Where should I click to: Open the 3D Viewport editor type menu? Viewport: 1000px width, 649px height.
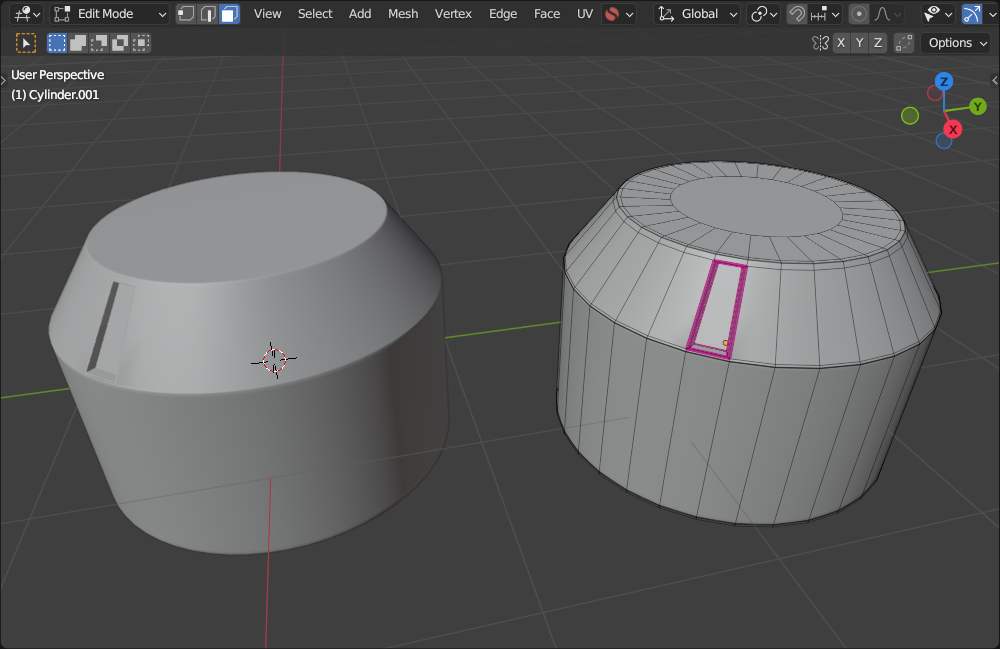tap(27, 13)
